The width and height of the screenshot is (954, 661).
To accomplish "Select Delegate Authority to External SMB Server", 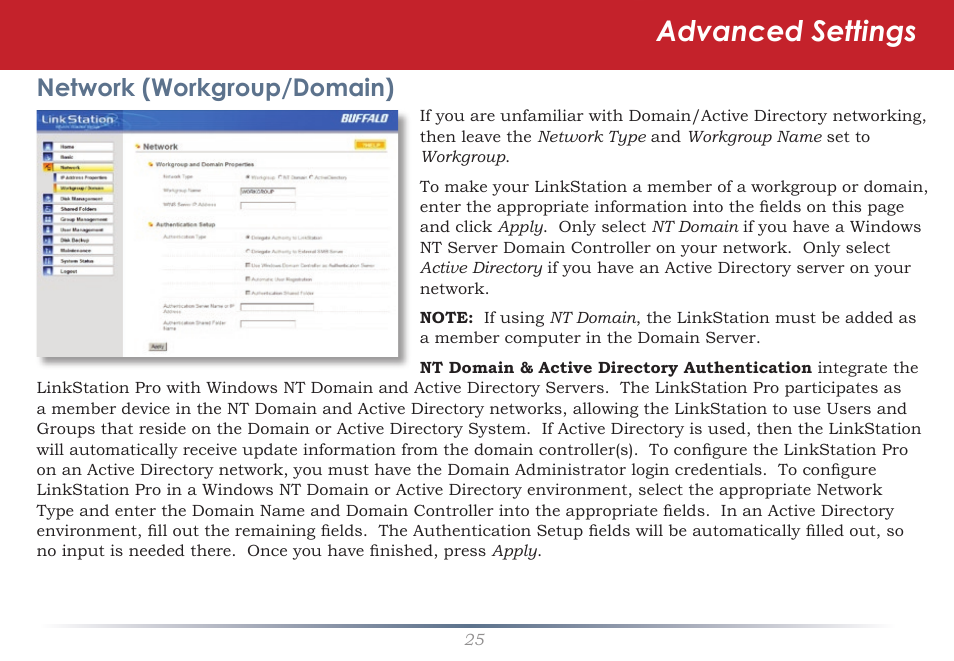I will point(248,251).
